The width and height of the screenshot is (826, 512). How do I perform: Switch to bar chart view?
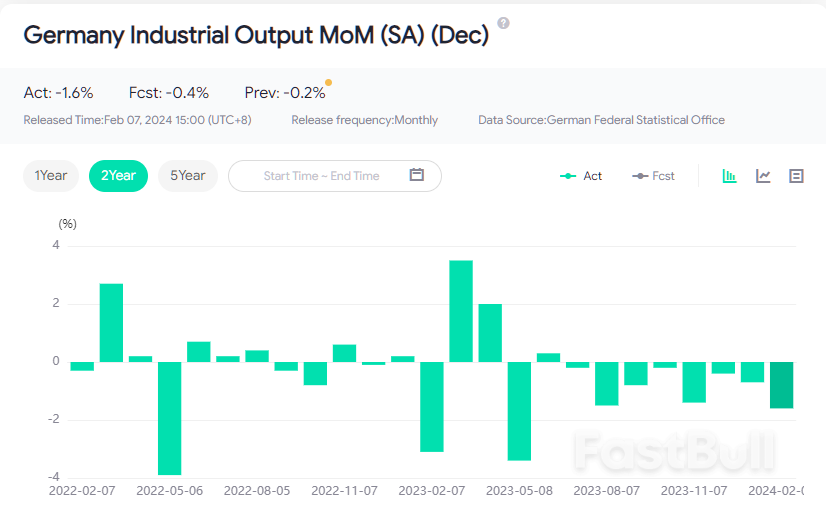pyautogui.click(x=730, y=176)
